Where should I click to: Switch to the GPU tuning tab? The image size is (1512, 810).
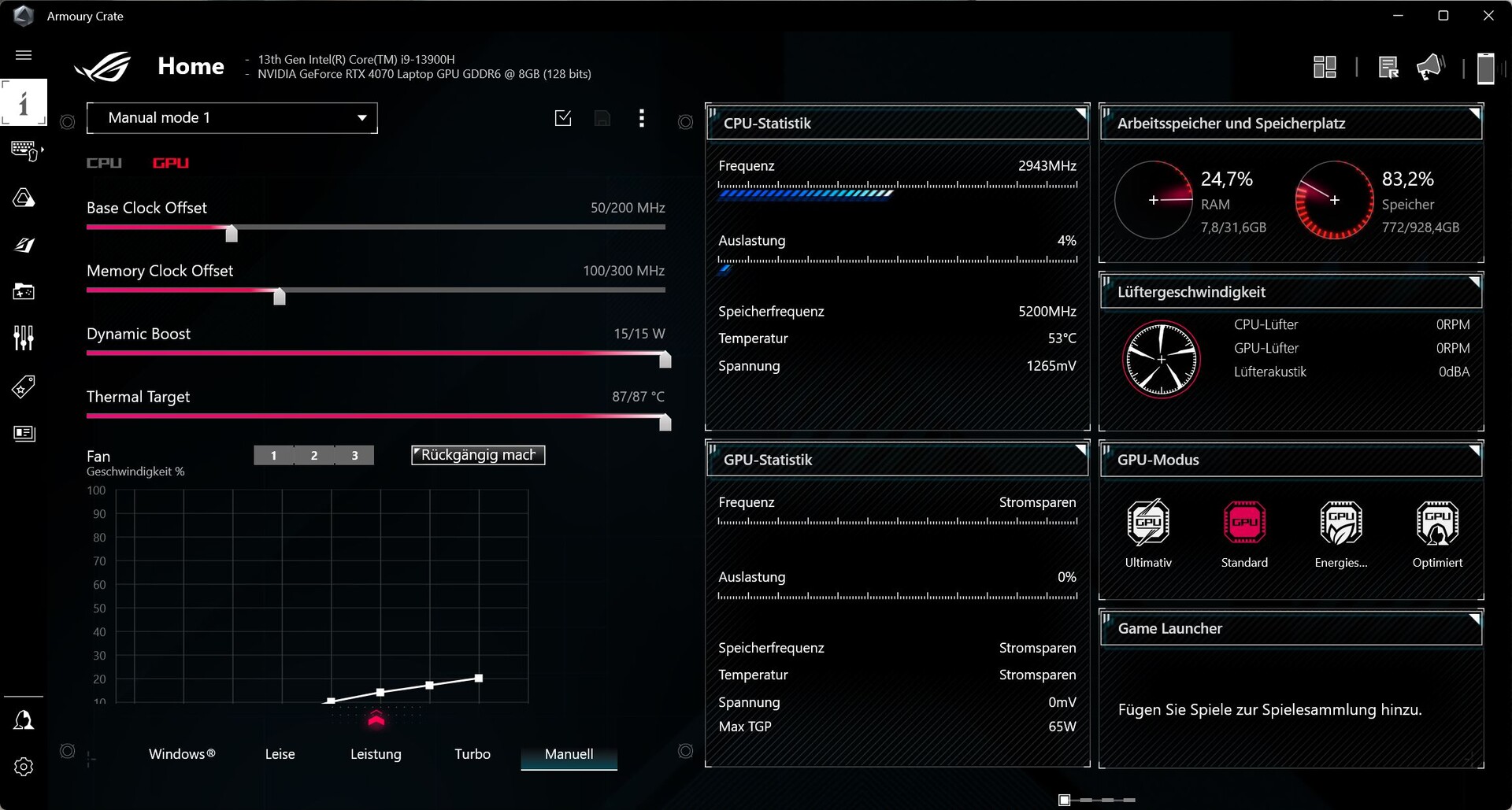171,163
